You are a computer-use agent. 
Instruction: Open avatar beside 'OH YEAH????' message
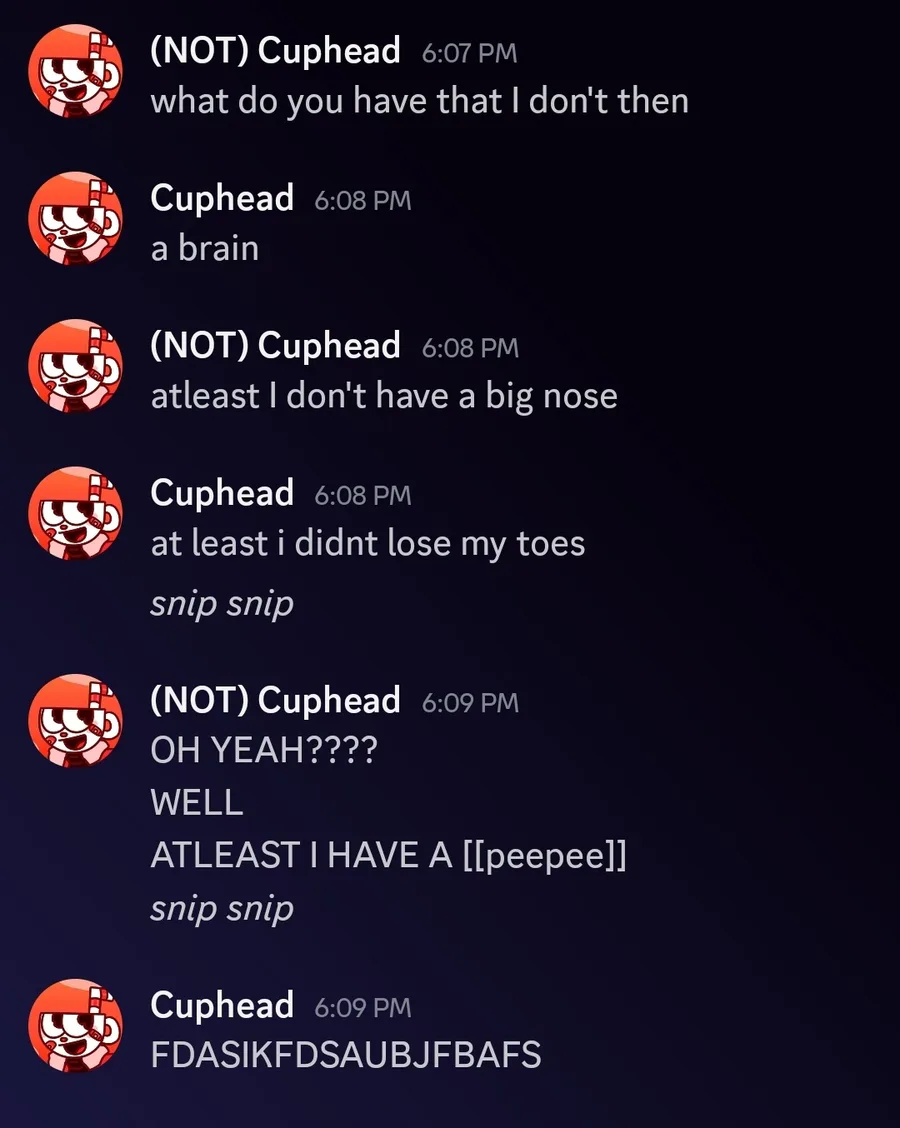(75, 721)
